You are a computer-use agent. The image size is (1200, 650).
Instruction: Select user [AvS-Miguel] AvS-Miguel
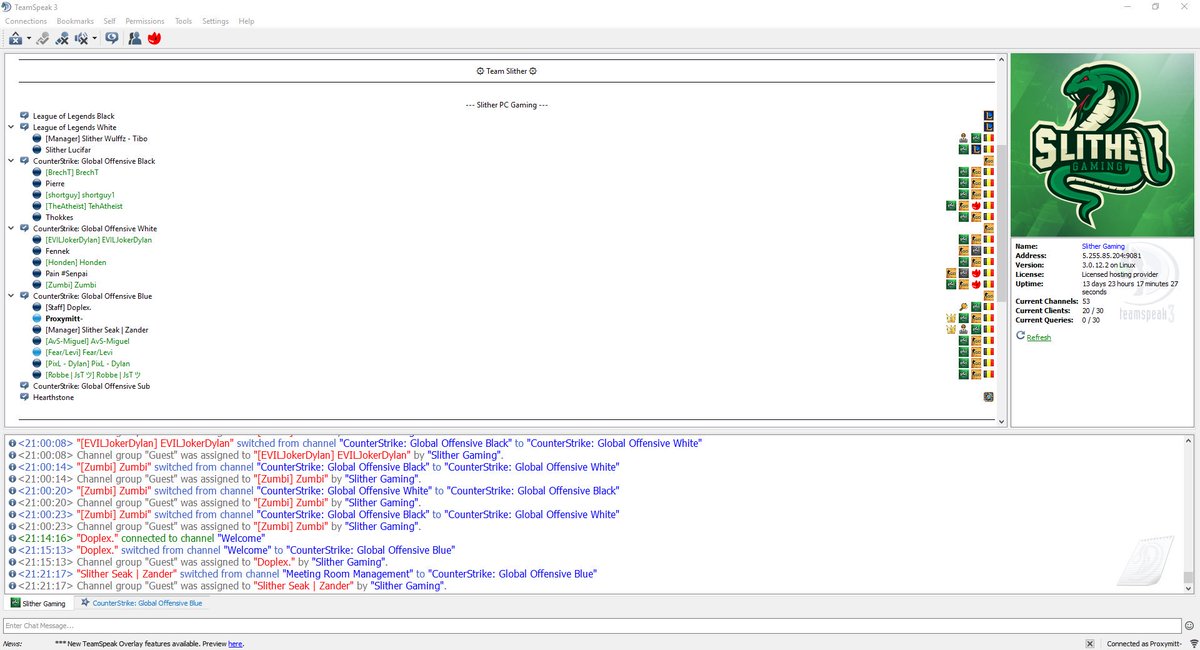point(87,341)
